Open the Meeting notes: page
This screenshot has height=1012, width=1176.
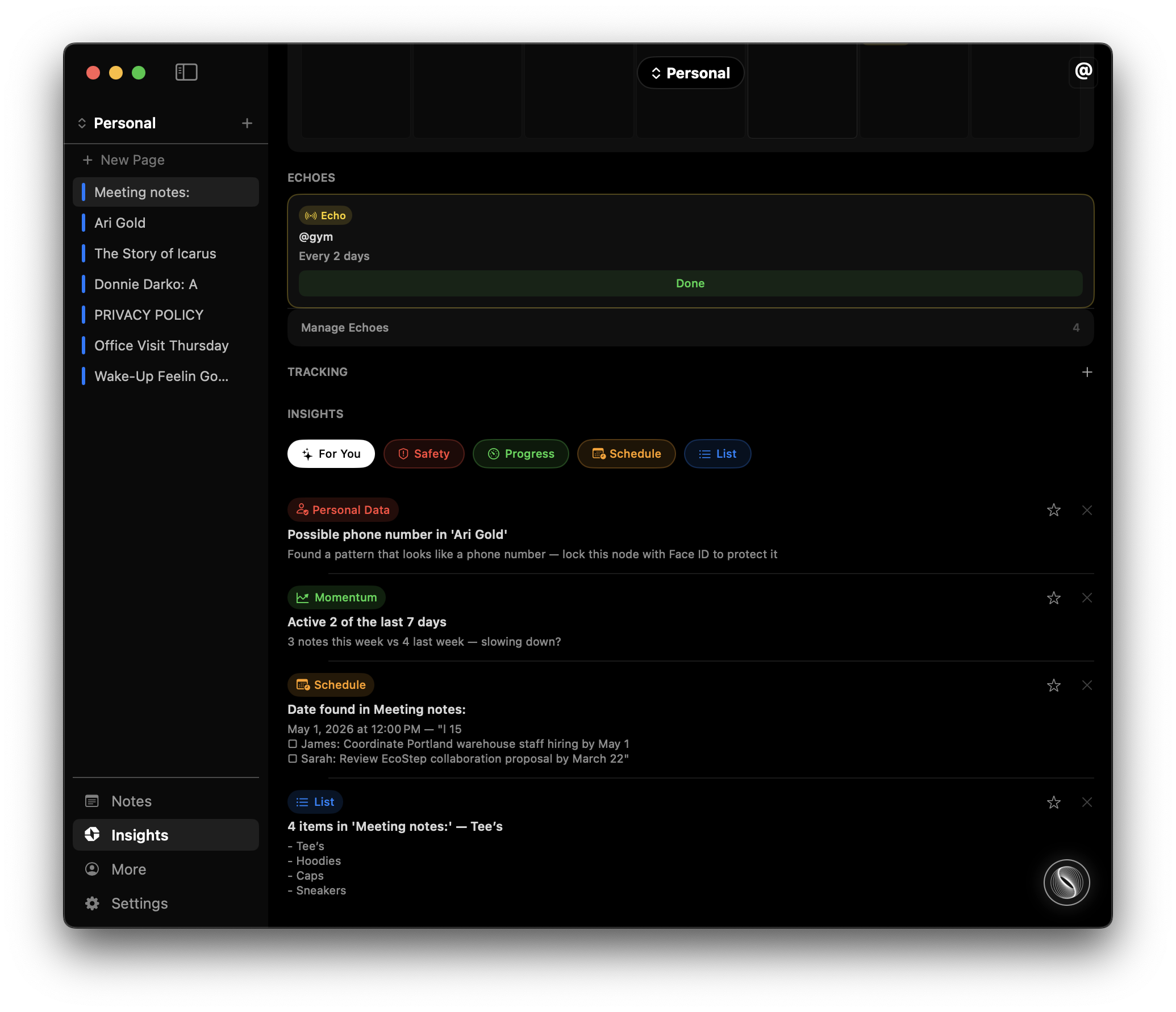(166, 192)
